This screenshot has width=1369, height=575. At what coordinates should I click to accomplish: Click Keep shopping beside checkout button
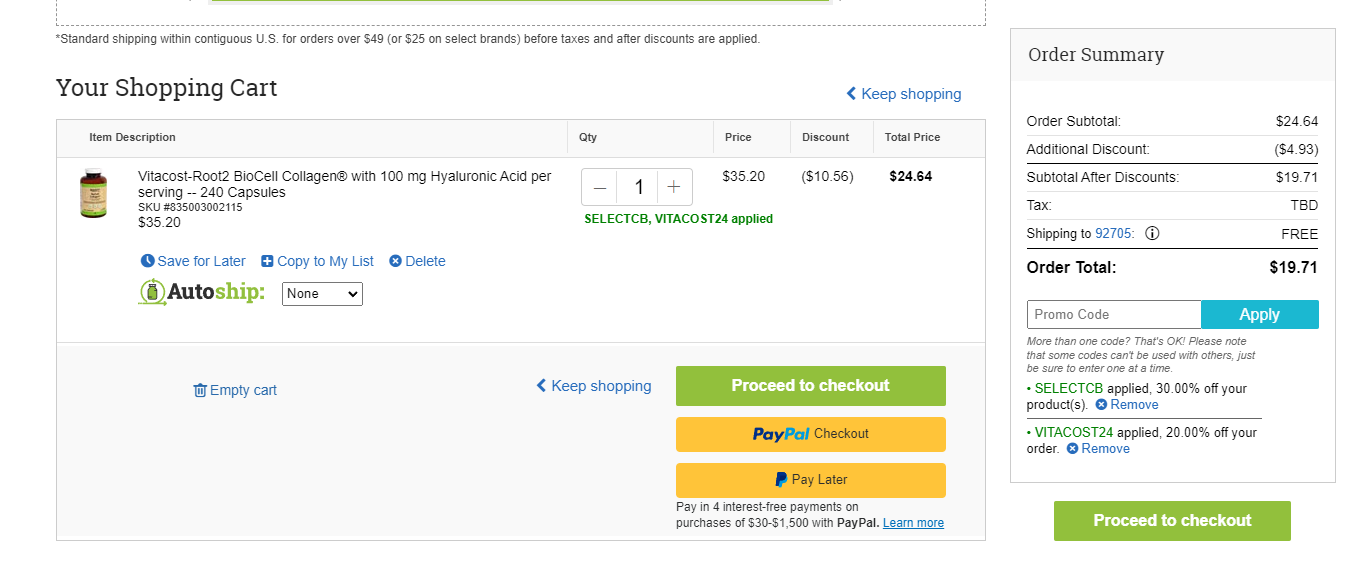click(x=594, y=386)
